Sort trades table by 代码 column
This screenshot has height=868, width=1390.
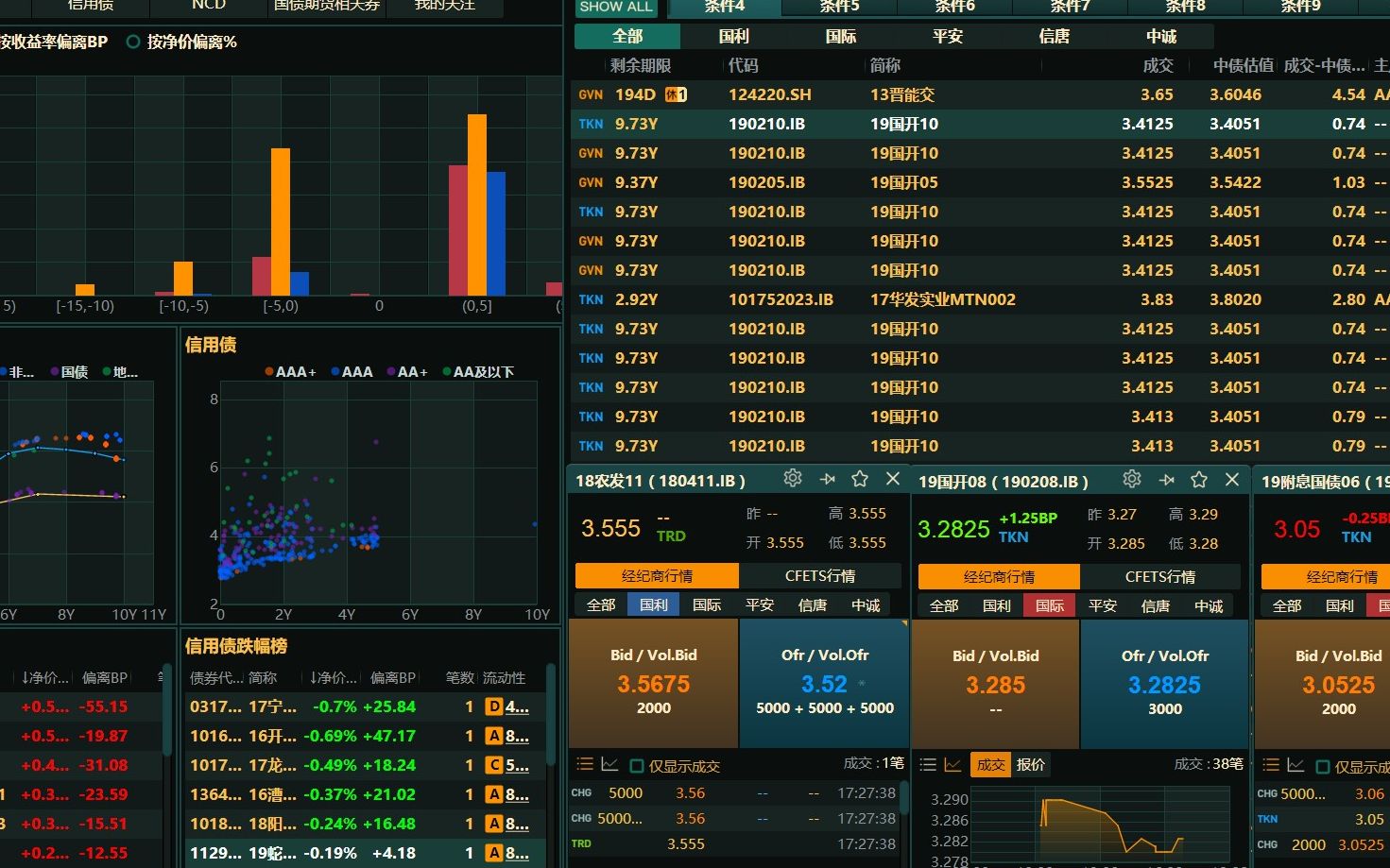click(743, 65)
